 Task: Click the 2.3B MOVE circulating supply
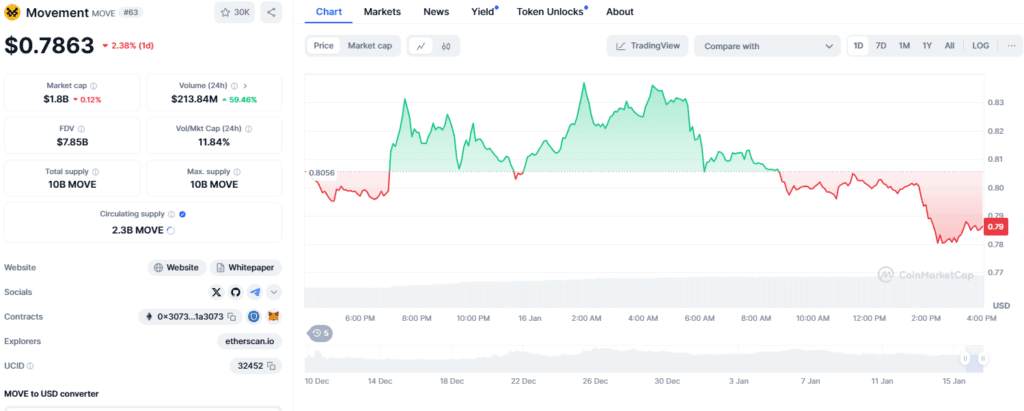pos(140,230)
